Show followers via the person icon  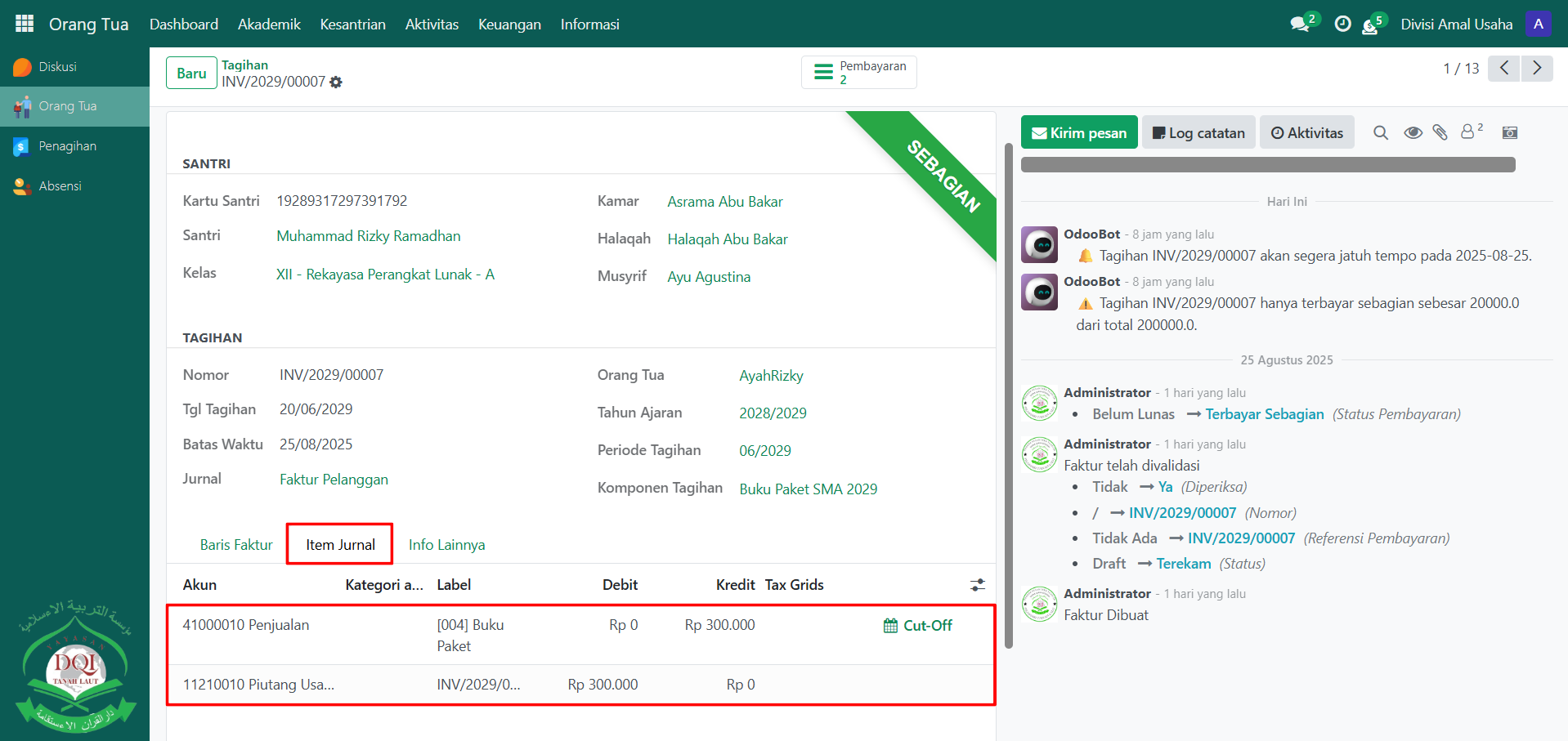point(1469,132)
